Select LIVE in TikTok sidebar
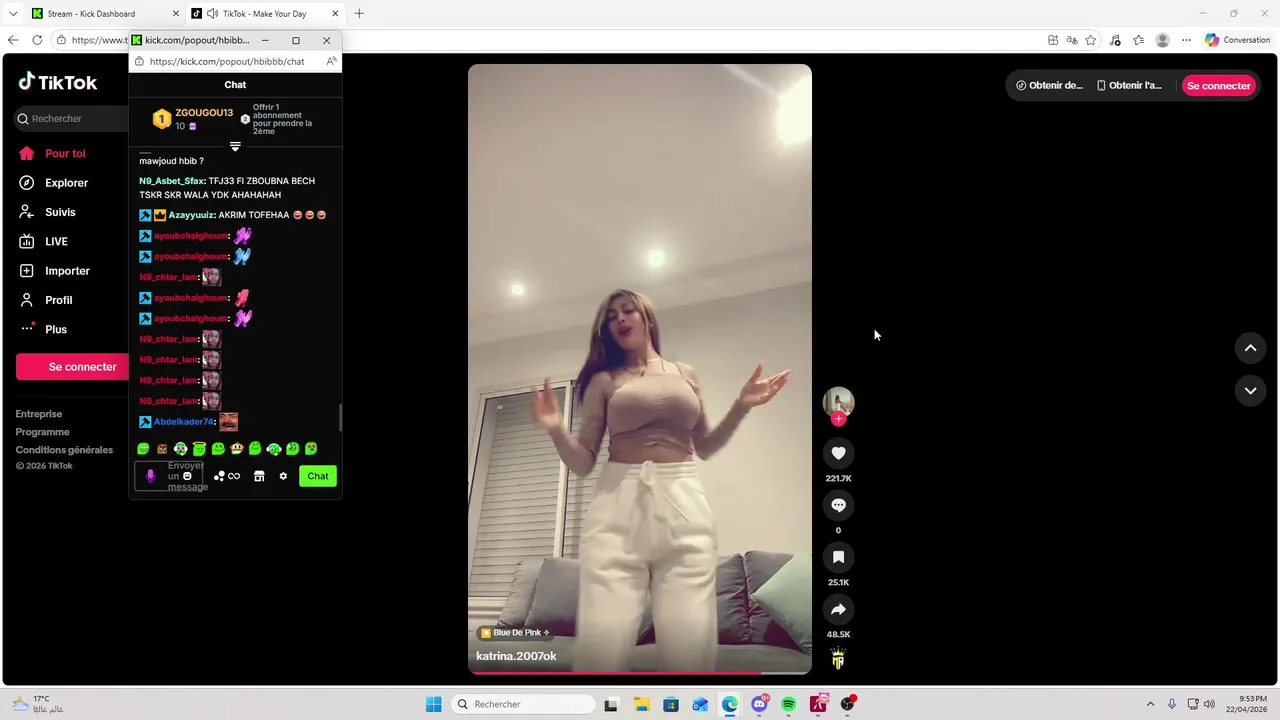Image resolution: width=1280 pixels, height=720 pixels. tap(56, 241)
